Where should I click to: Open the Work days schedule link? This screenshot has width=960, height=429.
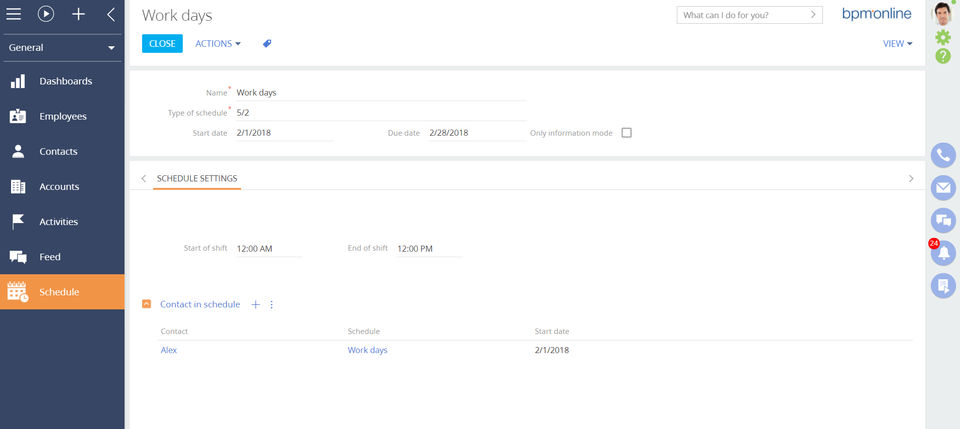click(x=367, y=350)
